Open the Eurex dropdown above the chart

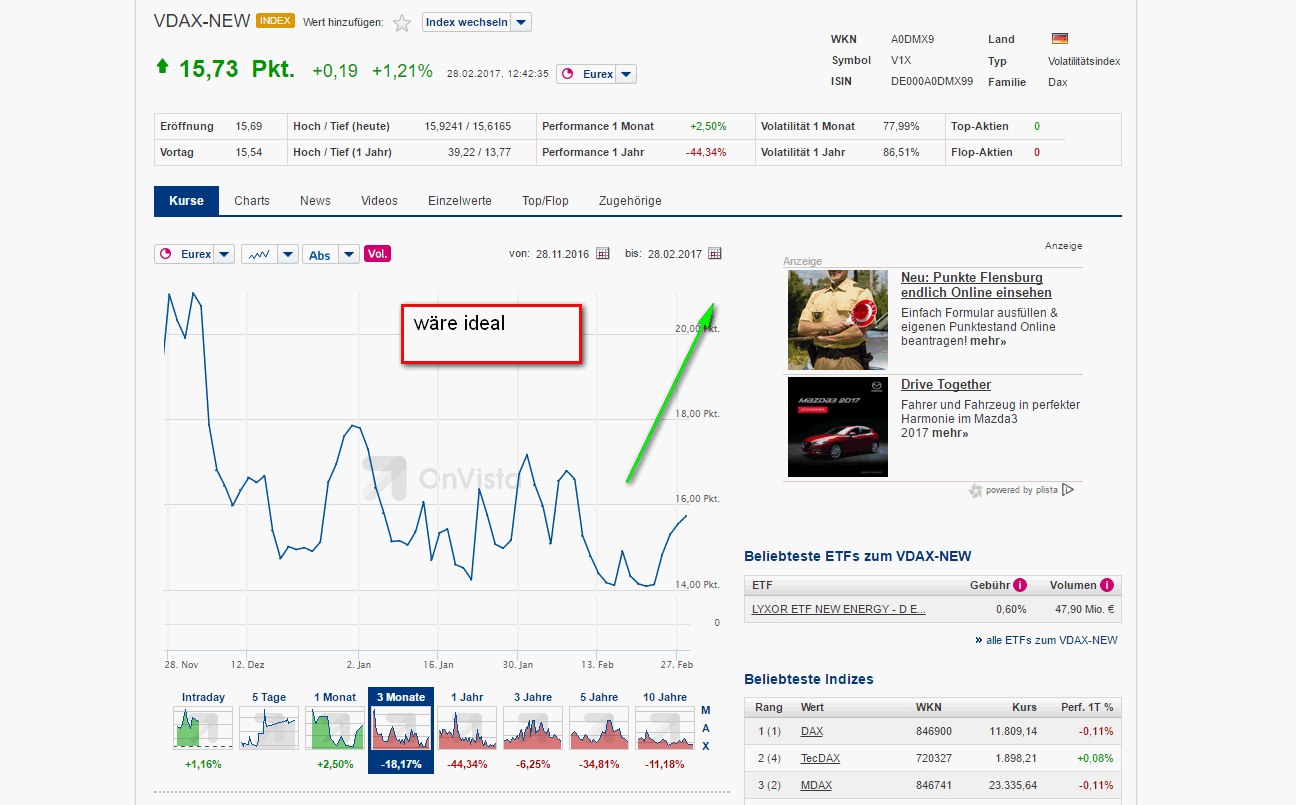(x=194, y=254)
